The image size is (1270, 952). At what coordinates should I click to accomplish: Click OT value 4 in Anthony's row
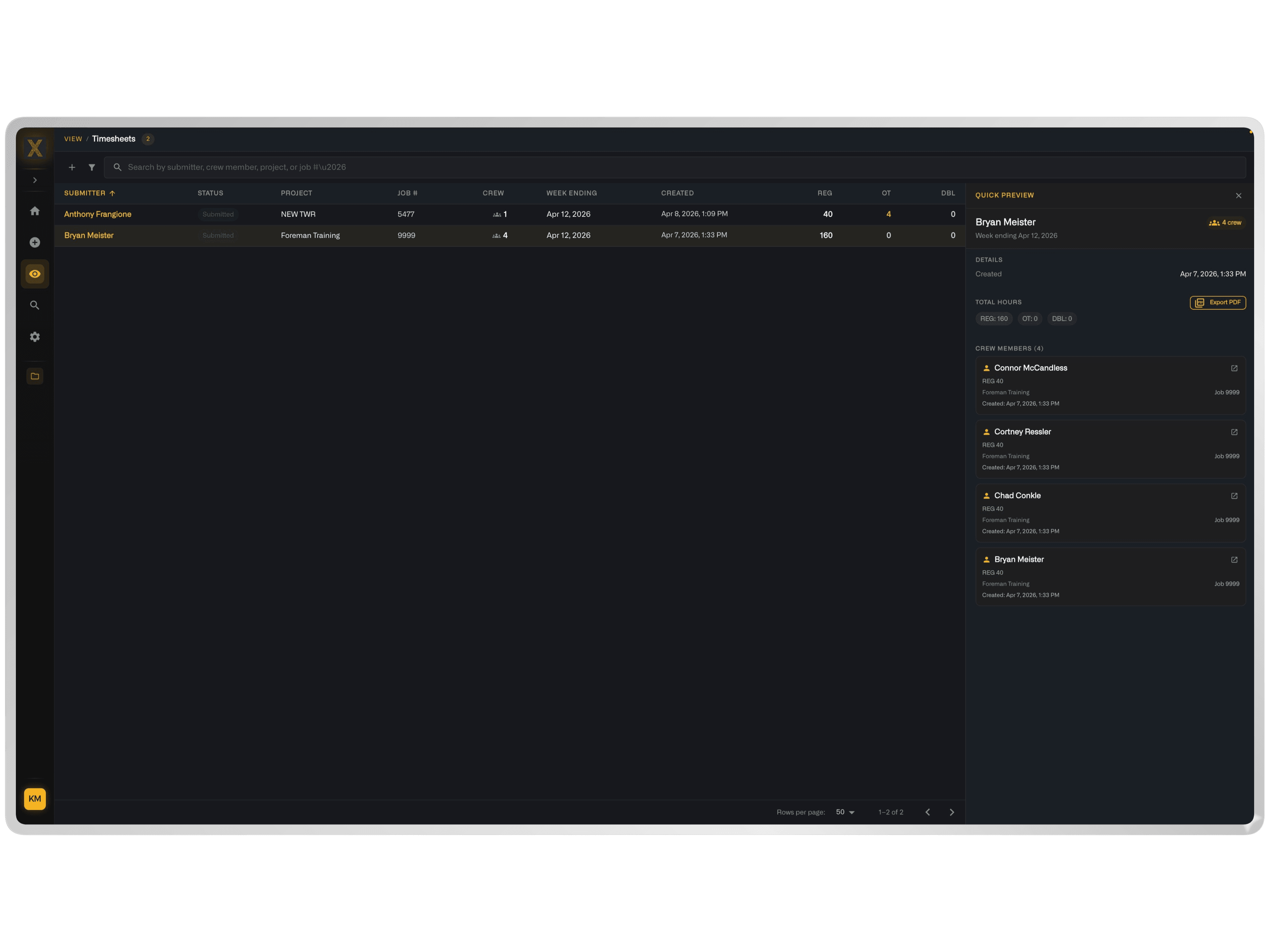[888, 214]
